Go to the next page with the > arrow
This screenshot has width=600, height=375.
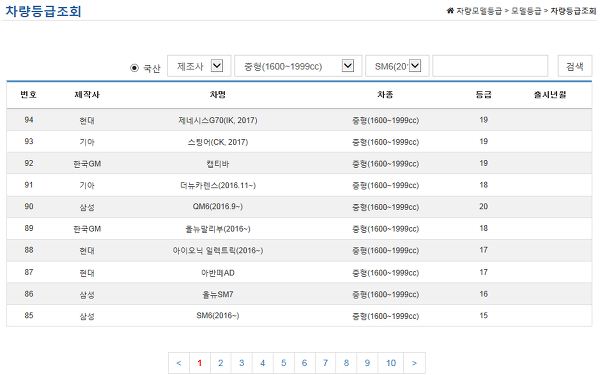coord(414,363)
